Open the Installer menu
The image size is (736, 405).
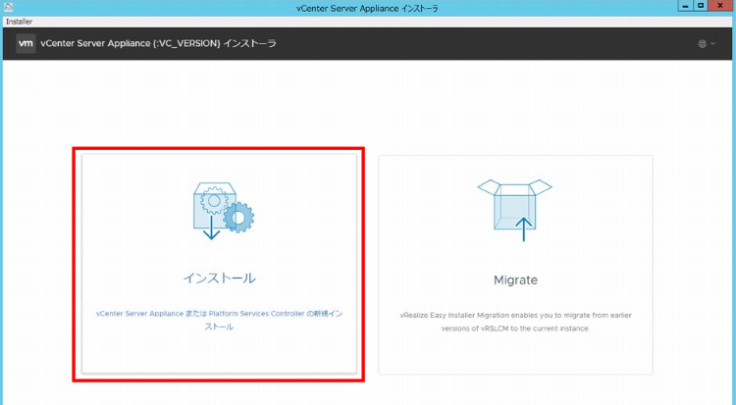point(19,22)
